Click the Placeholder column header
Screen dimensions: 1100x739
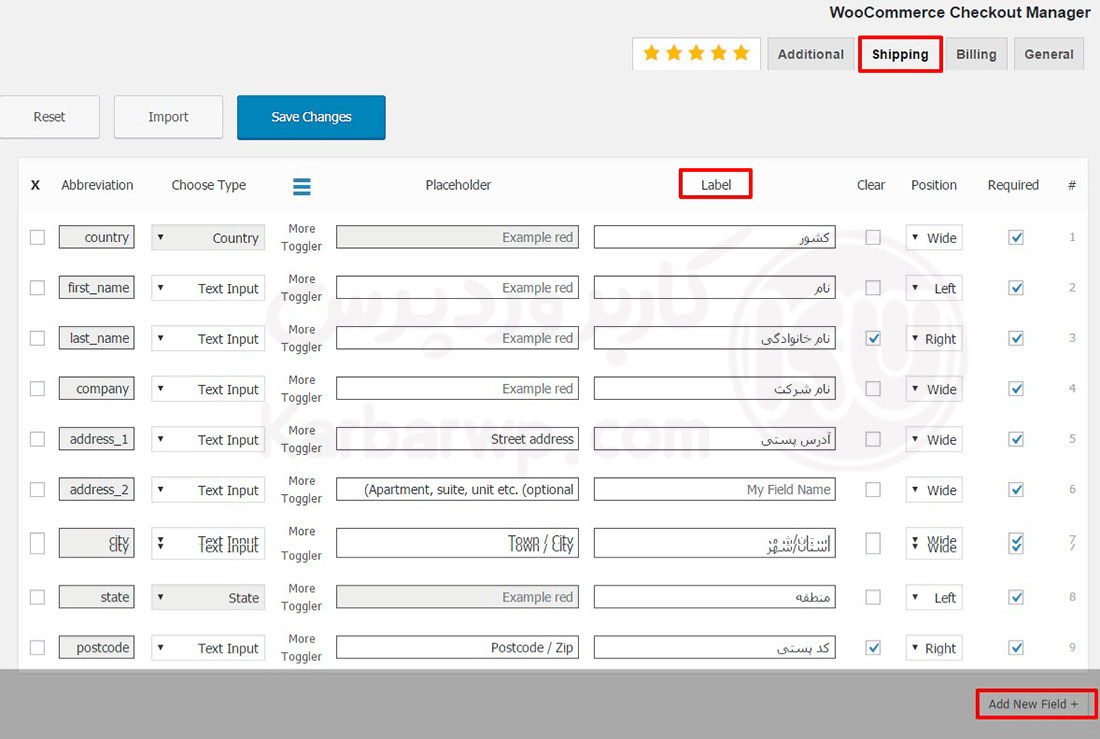click(458, 185)
